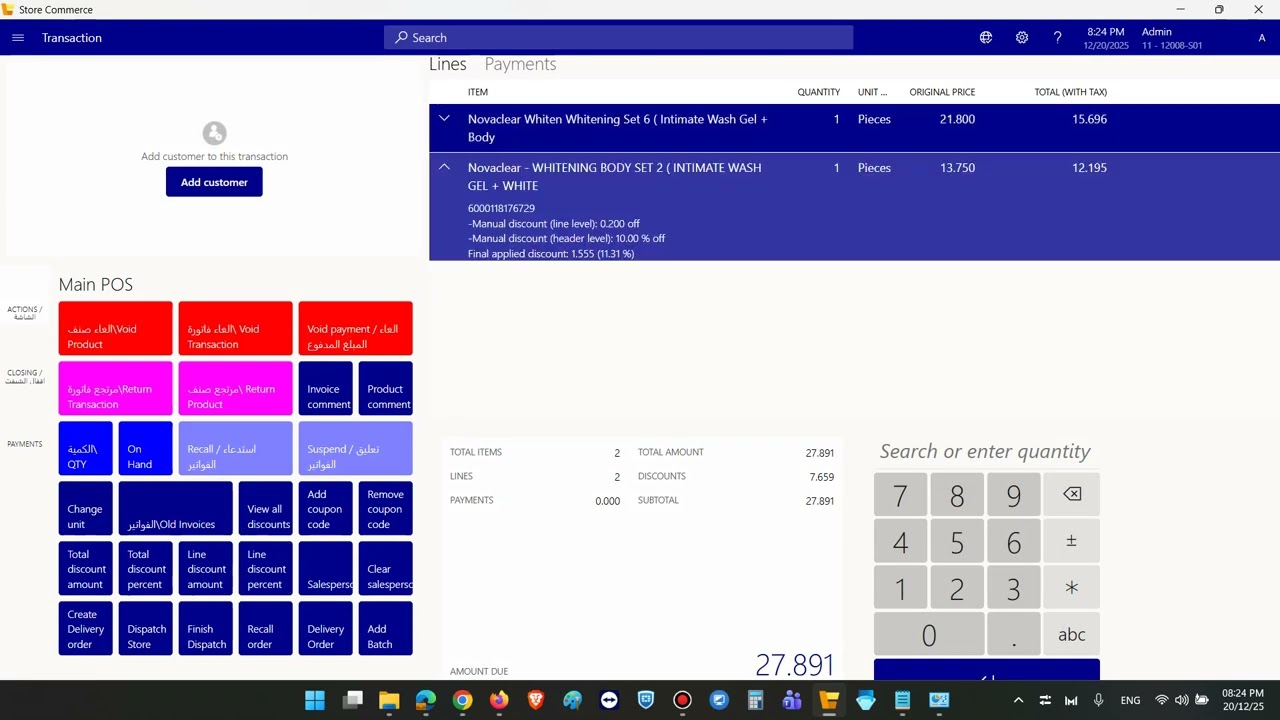The height and width of the screenshot is (720, 1280).
Task: Select CLOSING button grid category
Action: (x=24, y=376)
